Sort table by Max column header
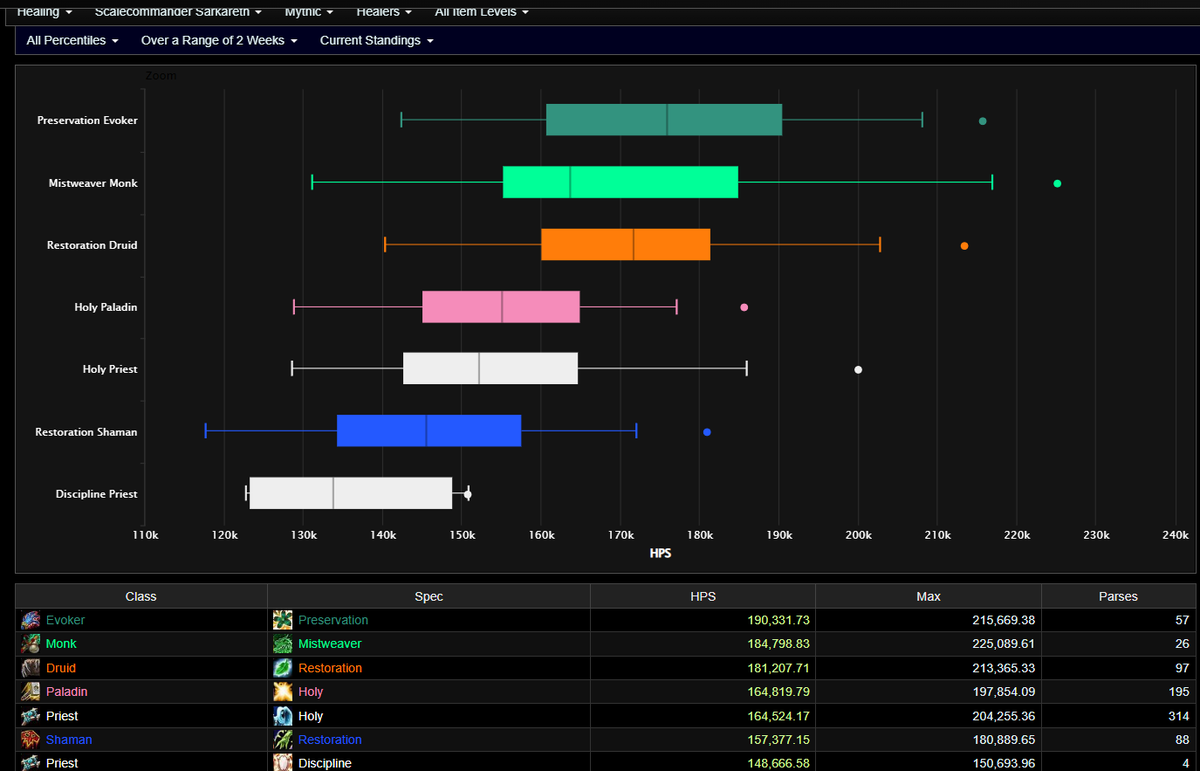Image resolution: width=1200 pixels, height=771 pixels. click(928, 596)
